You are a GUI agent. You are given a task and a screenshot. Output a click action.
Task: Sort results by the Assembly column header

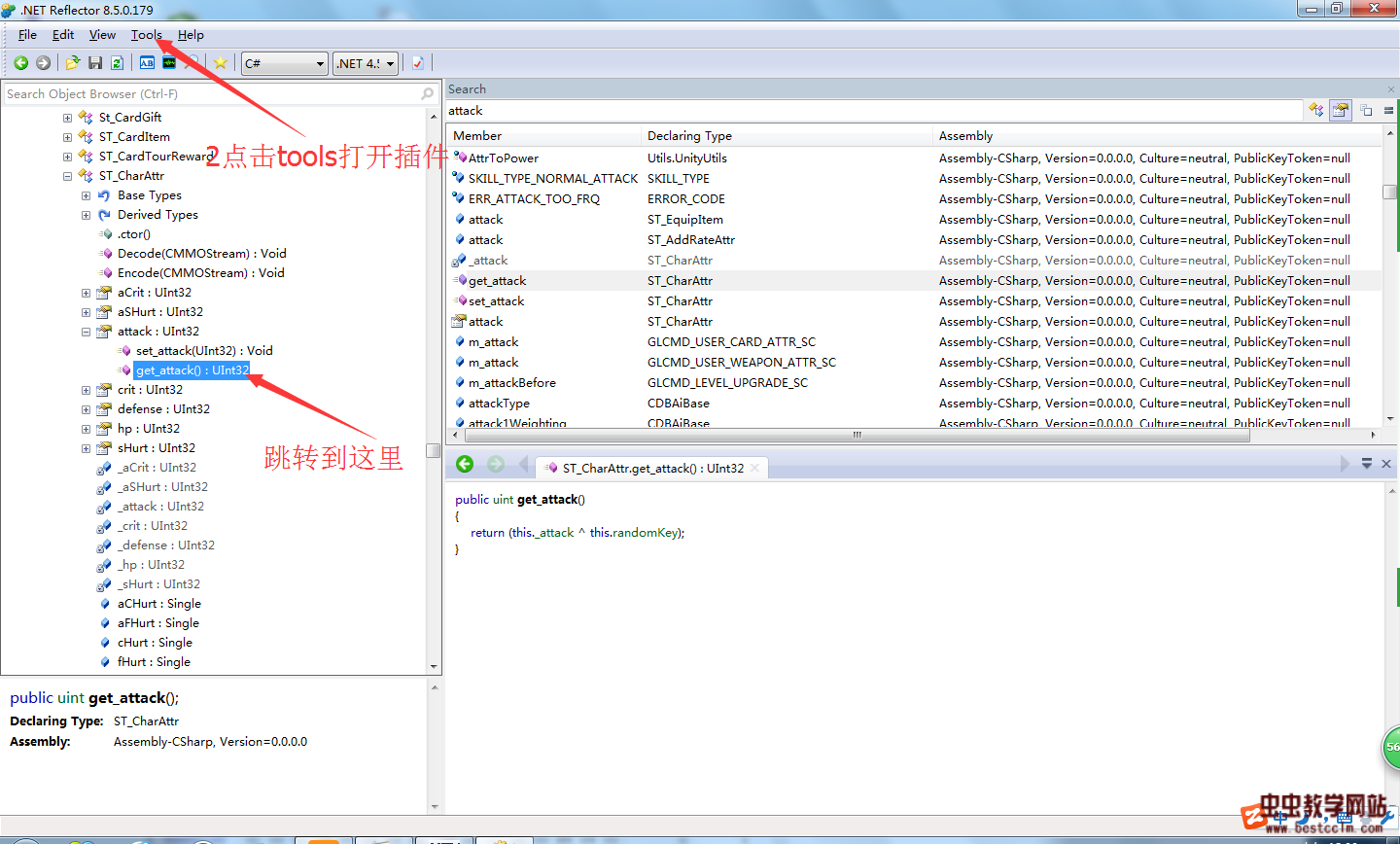coord(1157,136)
